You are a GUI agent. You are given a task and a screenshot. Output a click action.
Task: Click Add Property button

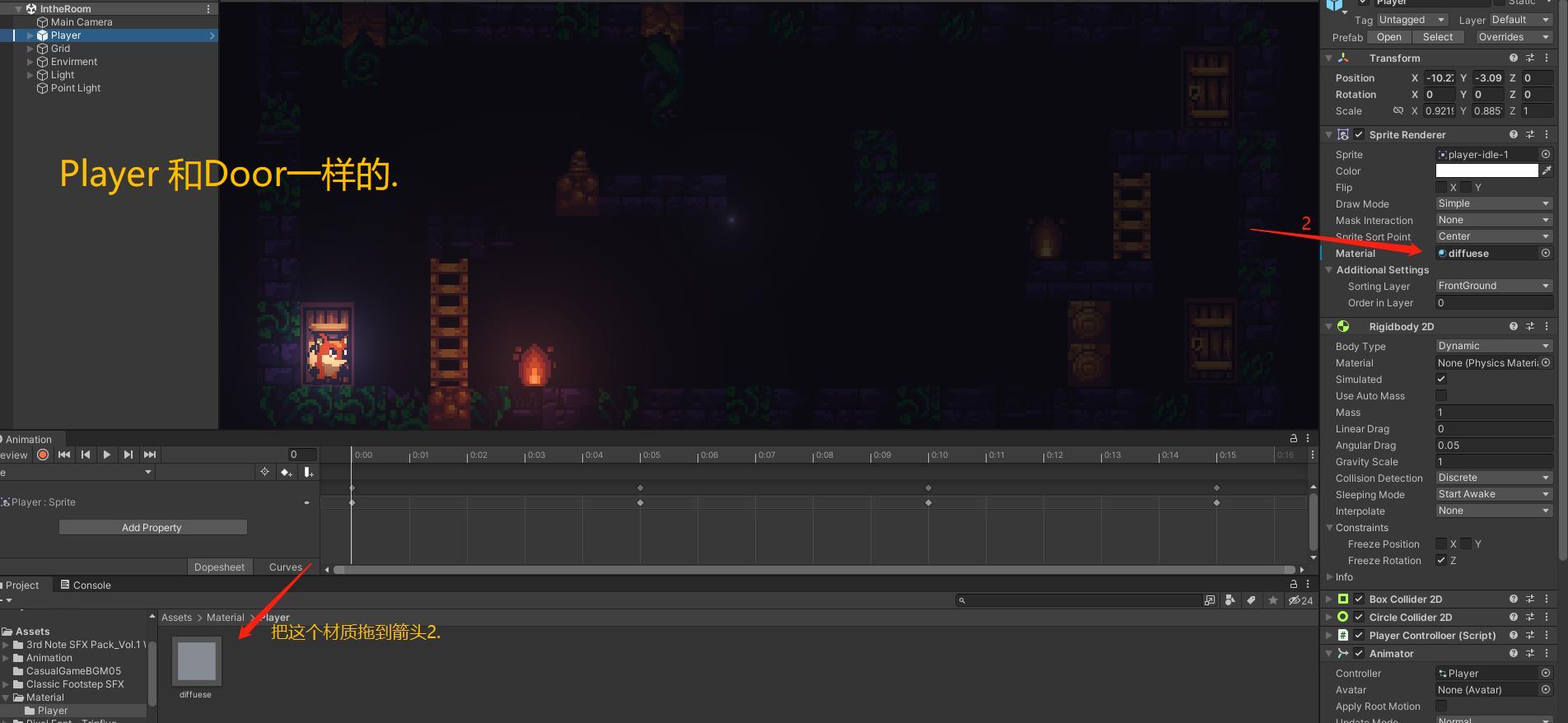click(x=152, y=527)
